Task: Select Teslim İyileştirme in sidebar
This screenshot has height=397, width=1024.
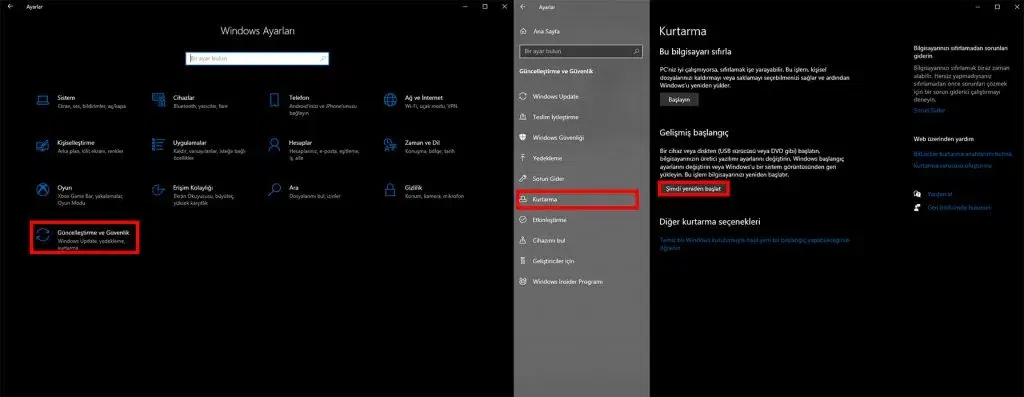Action: pyautogui.click(x=581, y=117)
